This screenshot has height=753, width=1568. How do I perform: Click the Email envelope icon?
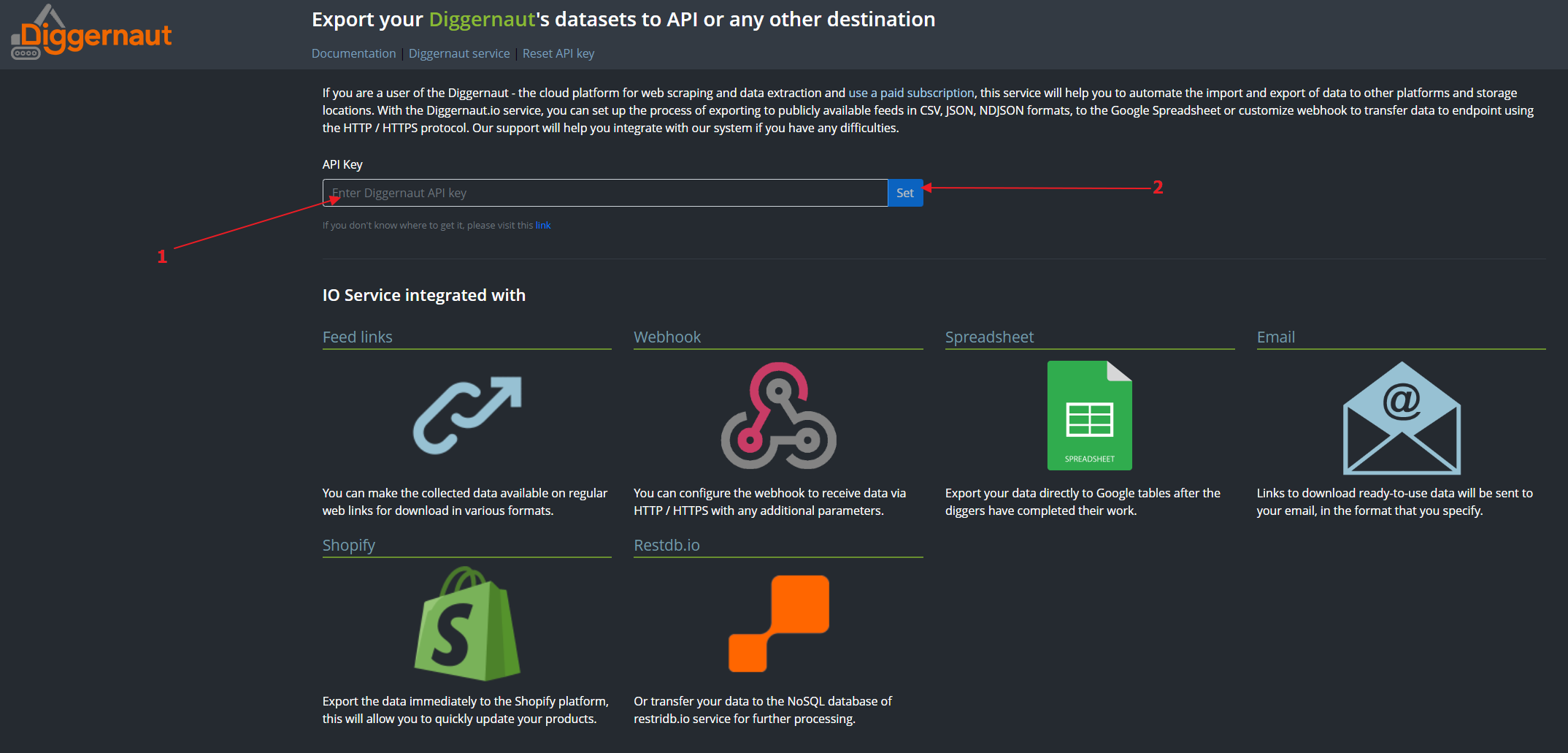point(1402,418)
